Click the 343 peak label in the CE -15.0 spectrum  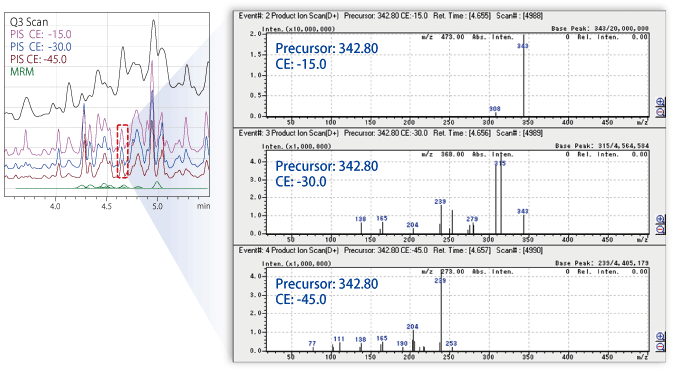coord(523,46)
